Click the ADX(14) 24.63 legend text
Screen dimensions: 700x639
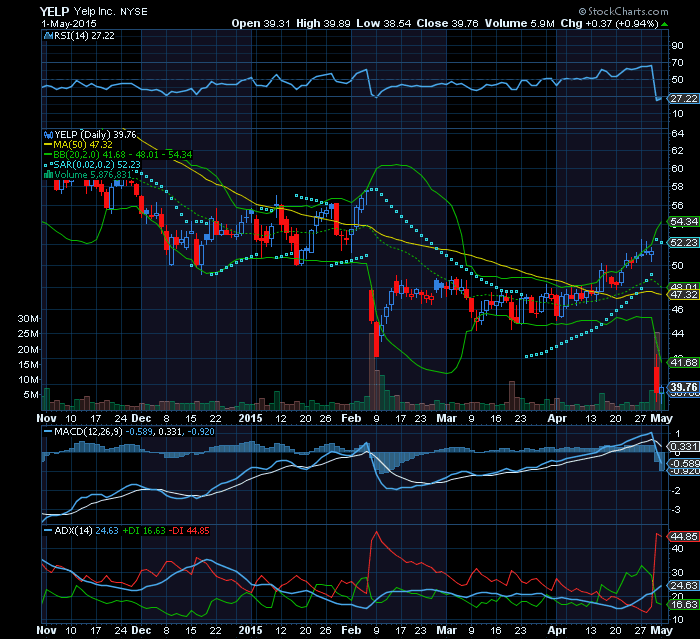point(87,530)
